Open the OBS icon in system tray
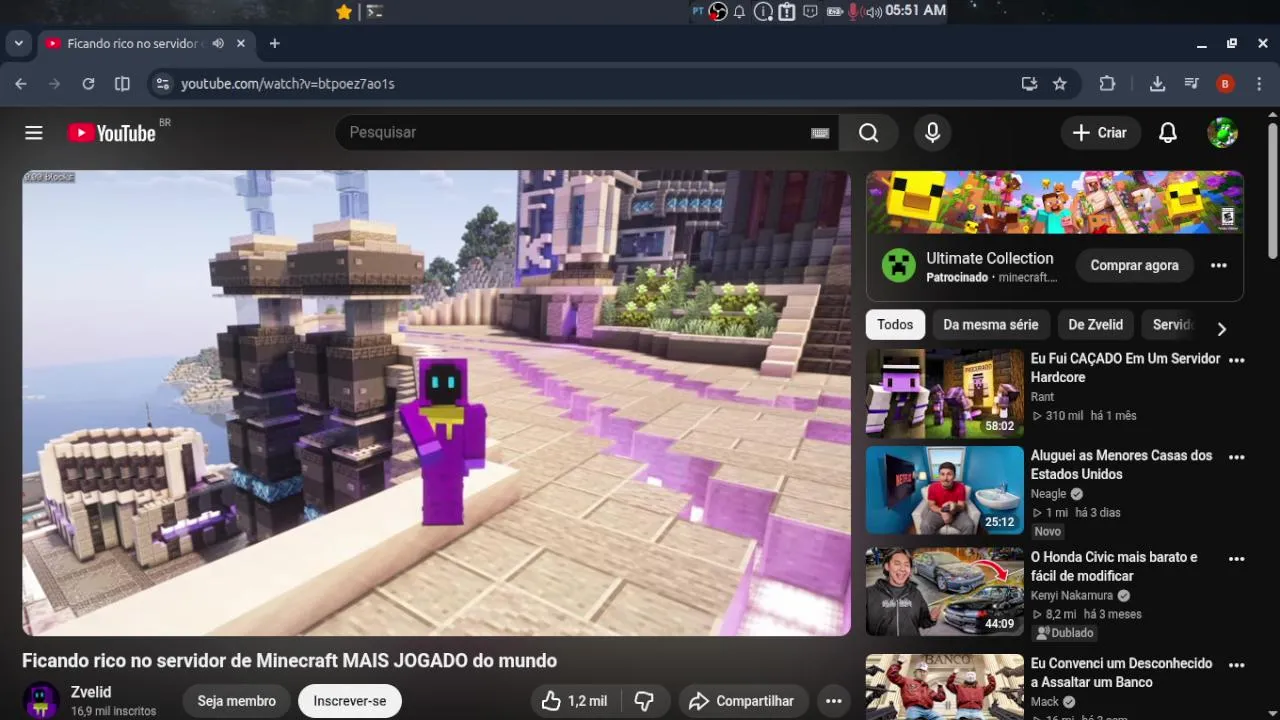 718,11
